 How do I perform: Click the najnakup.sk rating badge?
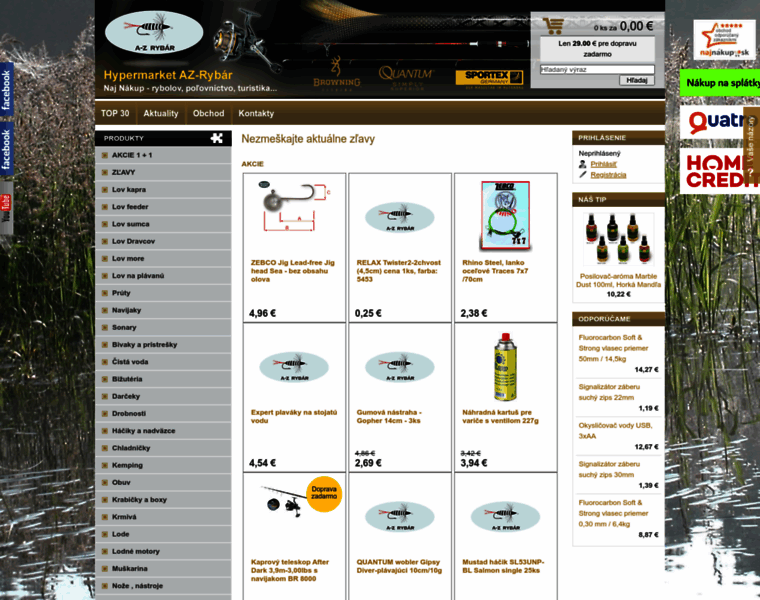724,40
